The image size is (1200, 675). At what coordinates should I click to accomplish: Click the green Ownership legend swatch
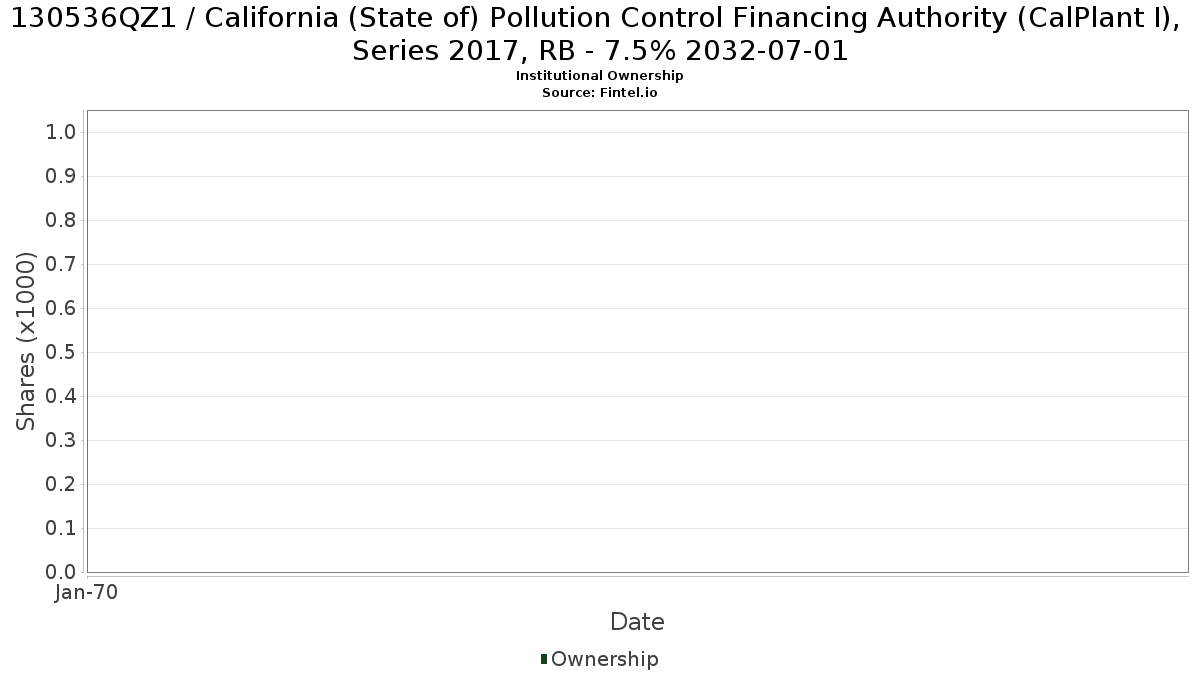click(x=544, y=659)
